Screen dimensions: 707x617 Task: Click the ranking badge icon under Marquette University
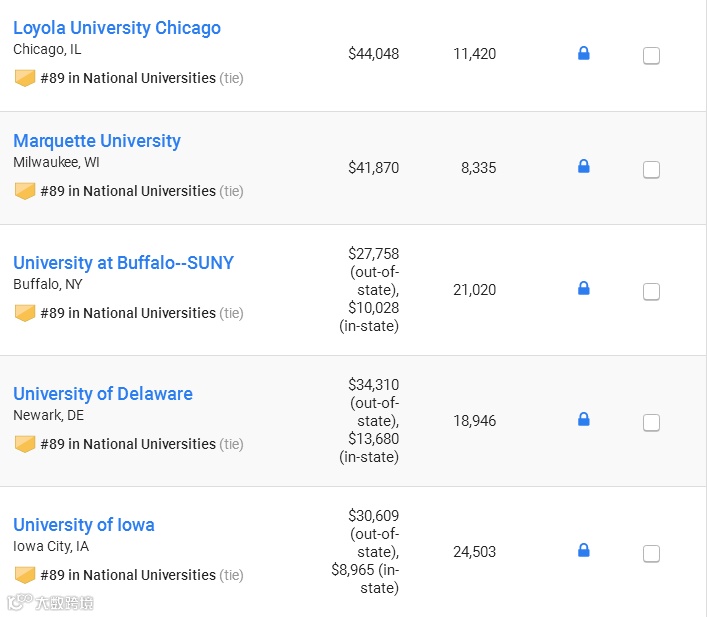tap(25, 191)
